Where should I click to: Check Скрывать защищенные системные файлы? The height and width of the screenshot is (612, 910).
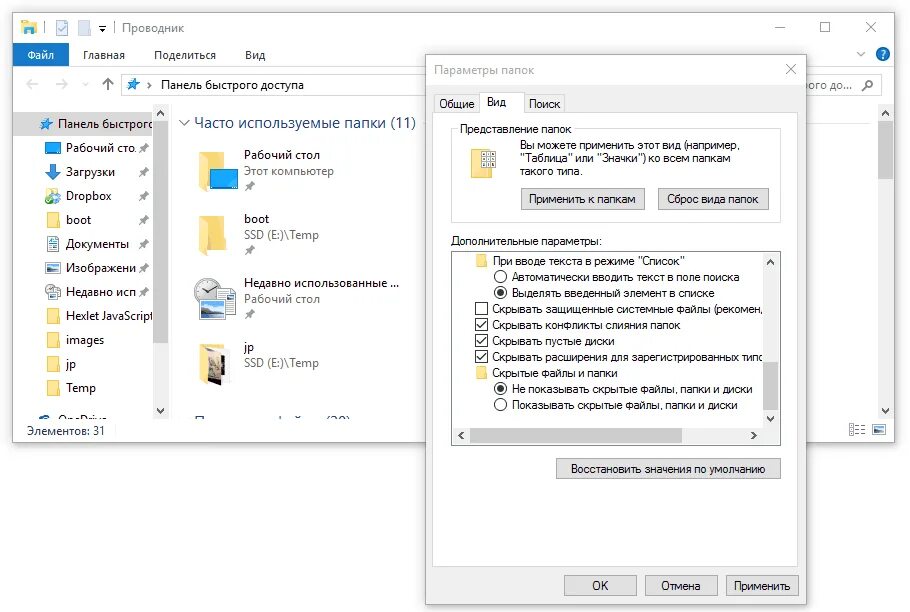click(x=481, y=309)
